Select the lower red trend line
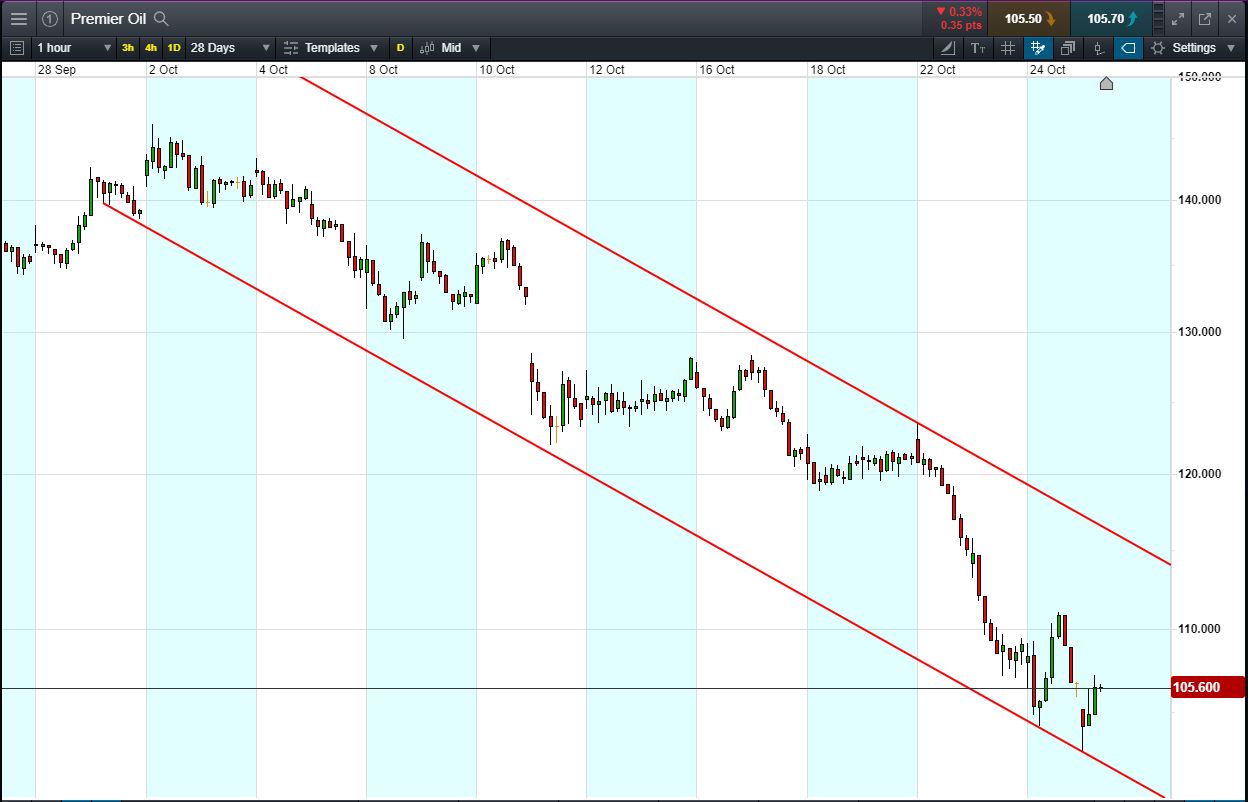 coord(634,500)
